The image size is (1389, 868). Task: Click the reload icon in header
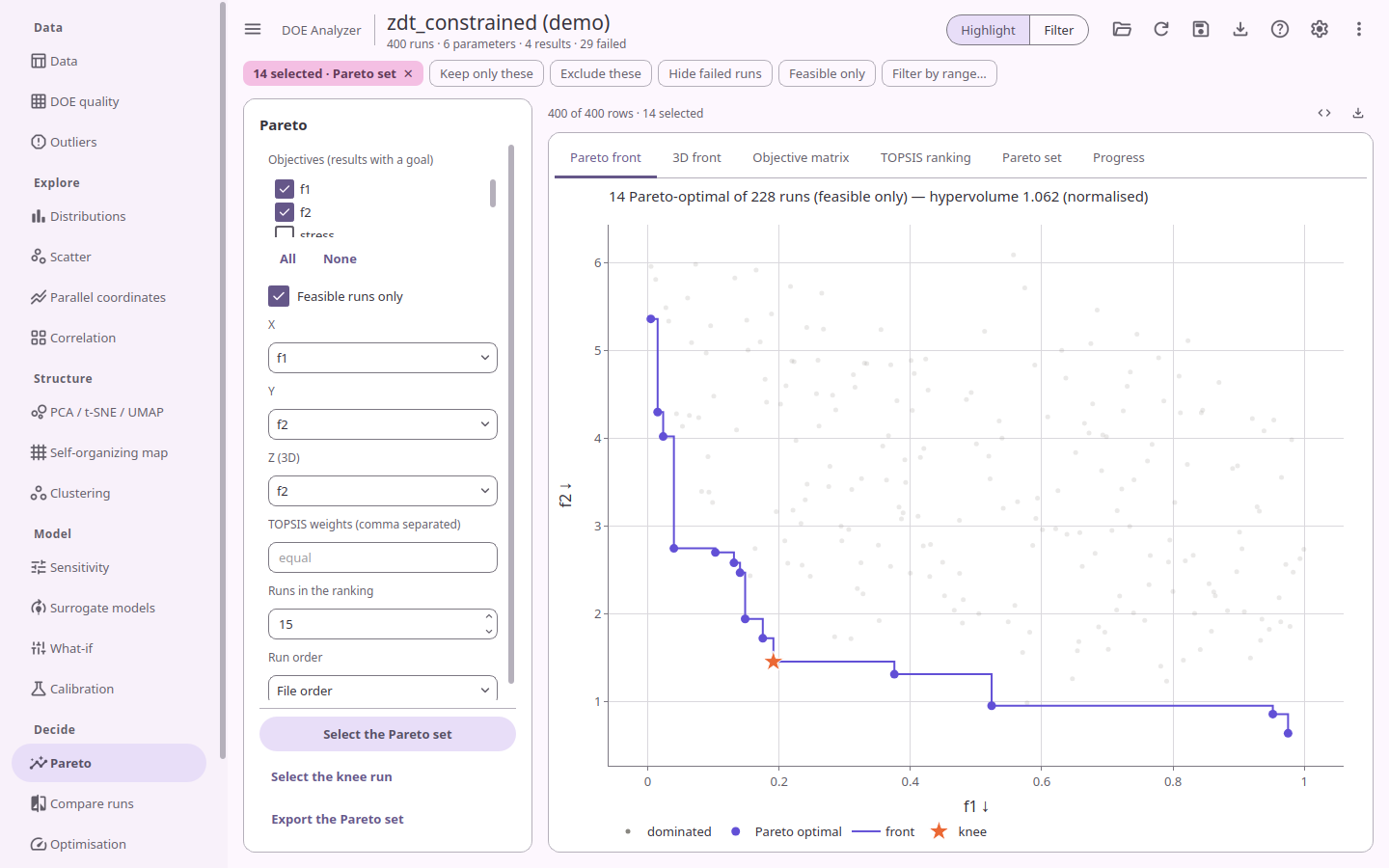click(1161, 29)
